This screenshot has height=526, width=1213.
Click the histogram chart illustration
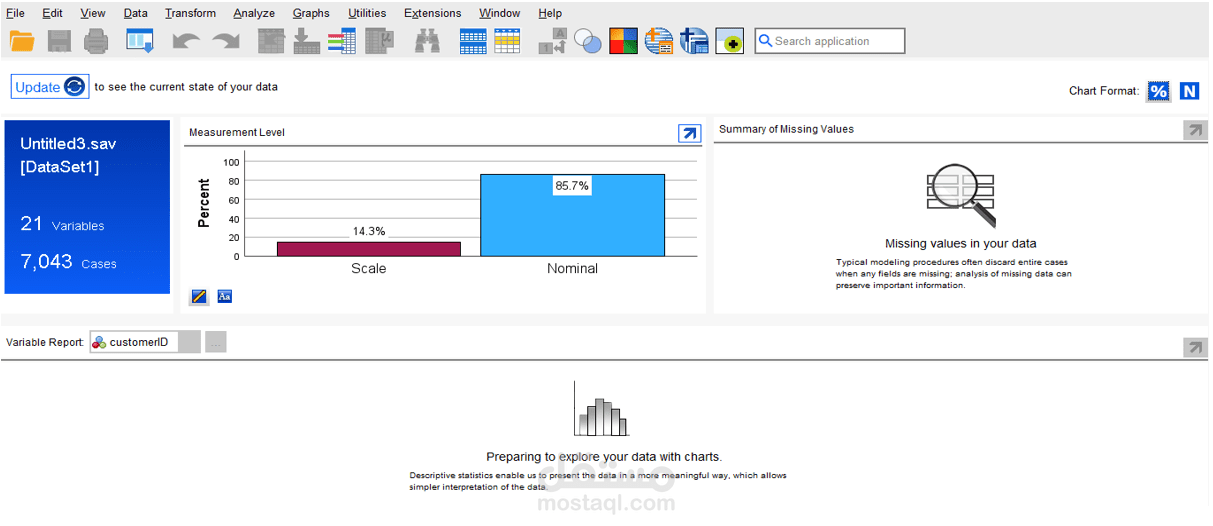(601, 408)
